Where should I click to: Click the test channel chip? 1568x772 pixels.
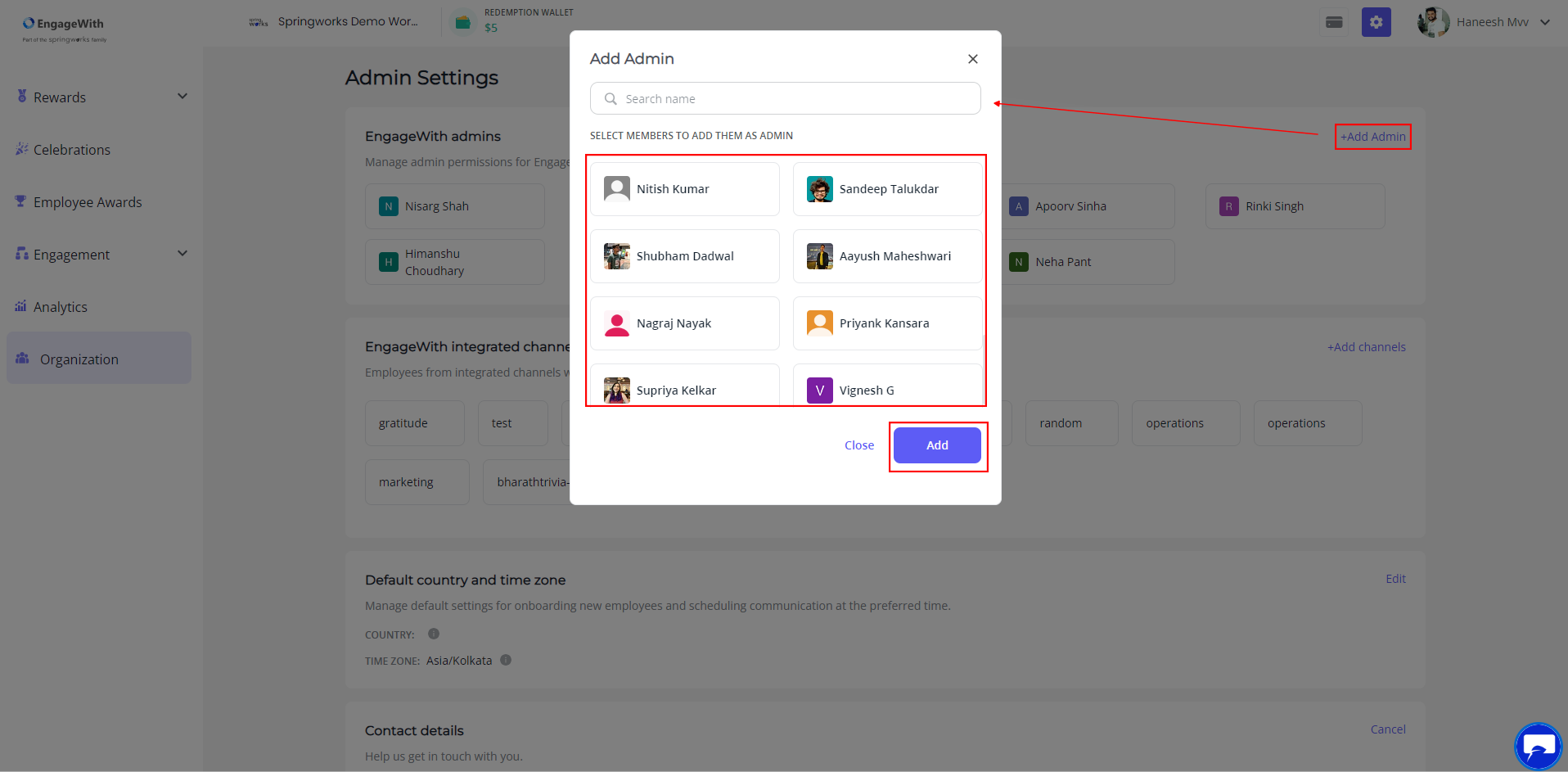(513, 423)
